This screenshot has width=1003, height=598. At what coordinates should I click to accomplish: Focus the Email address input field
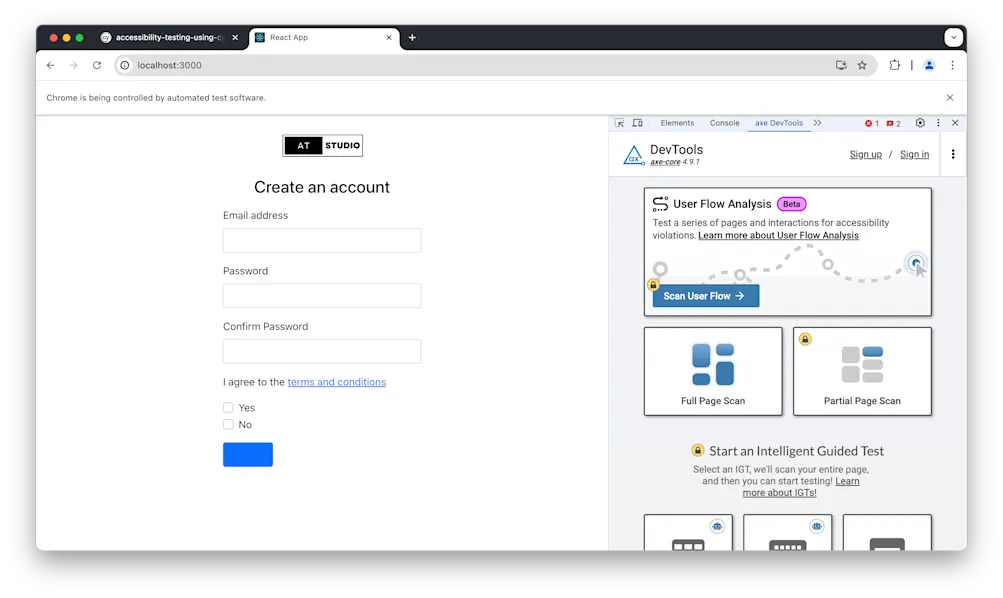[322, 240]
